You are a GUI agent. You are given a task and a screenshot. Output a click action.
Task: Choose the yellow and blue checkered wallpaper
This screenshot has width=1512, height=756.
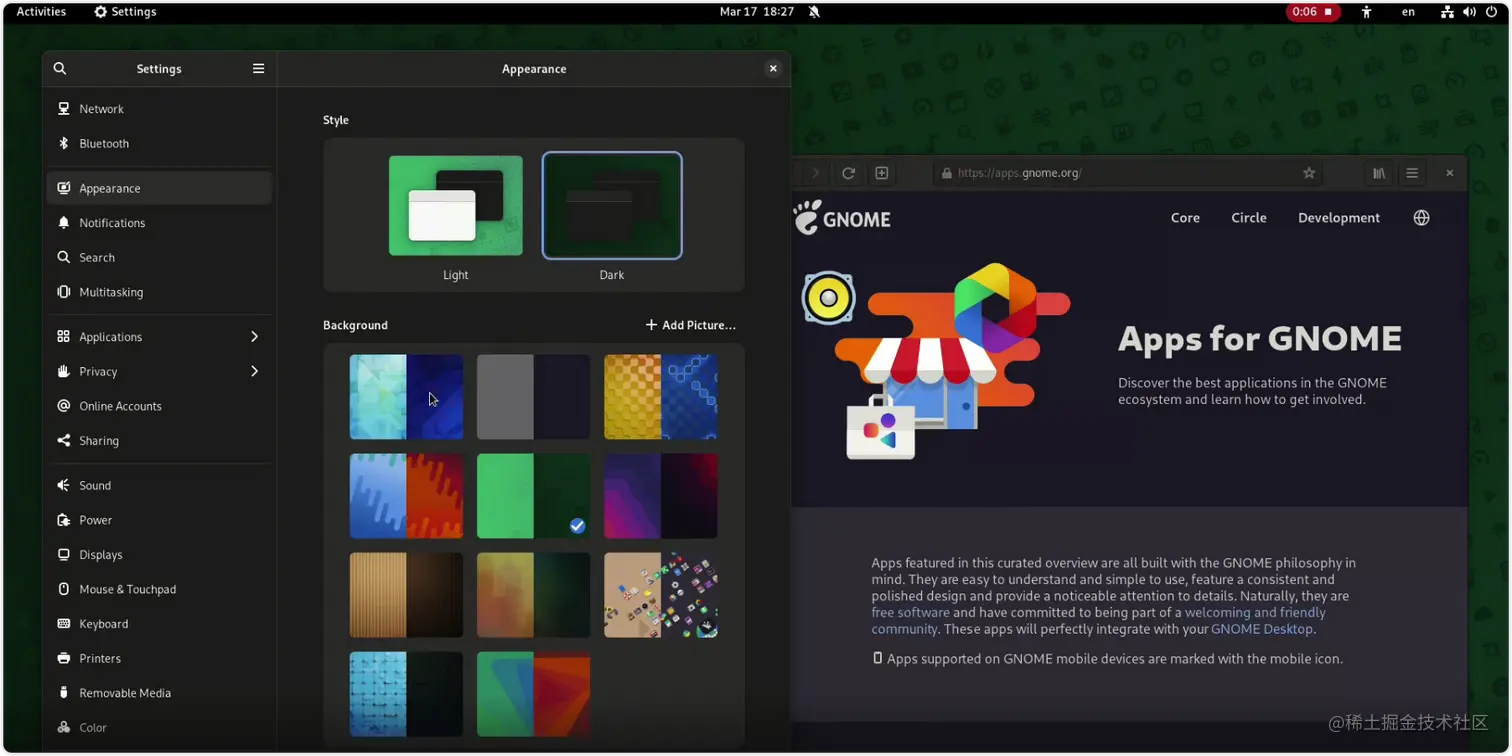click(x=660, y=397)
